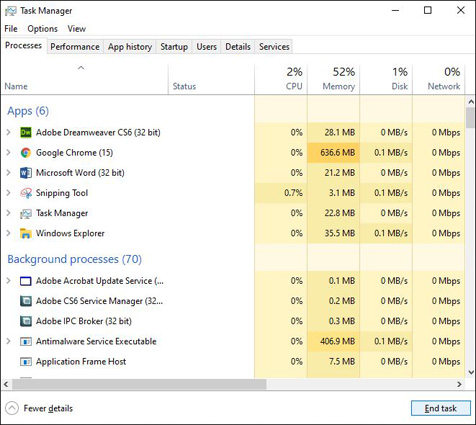Click the Snipping Tool scissors icon
Screen dimensions: 476x425
[26, 193]
